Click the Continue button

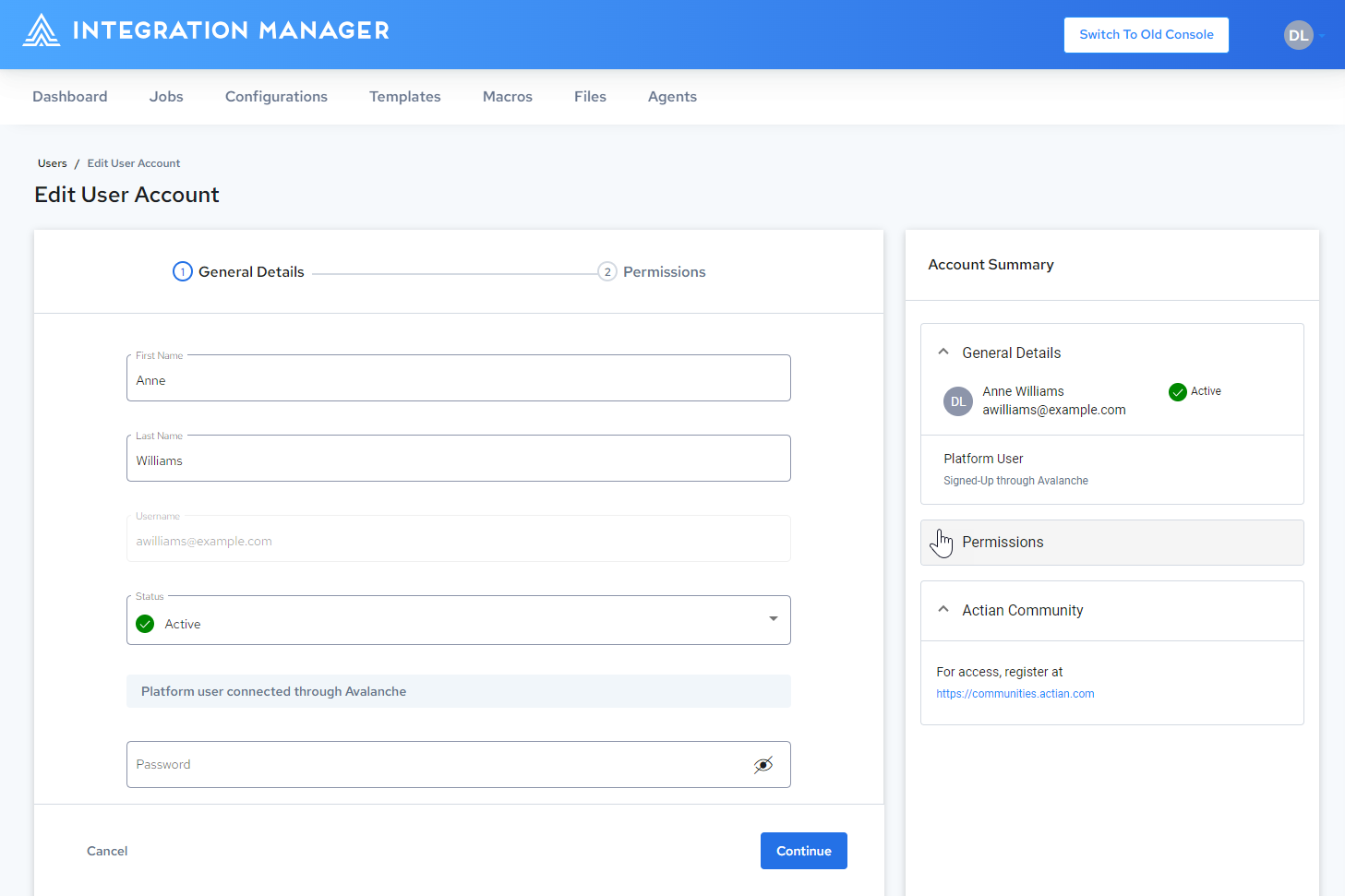click(x=804, y=851)
